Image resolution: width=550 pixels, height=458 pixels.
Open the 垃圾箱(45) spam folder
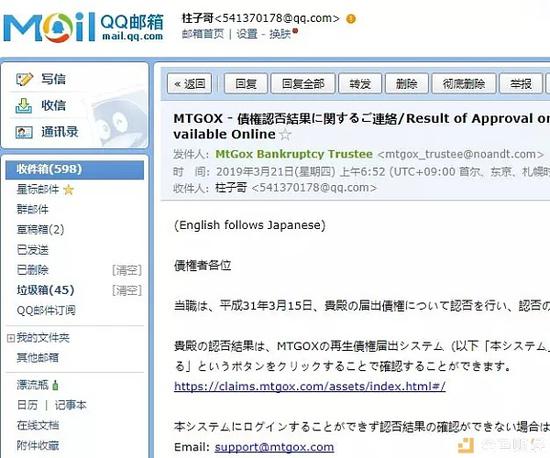point(46,290)
